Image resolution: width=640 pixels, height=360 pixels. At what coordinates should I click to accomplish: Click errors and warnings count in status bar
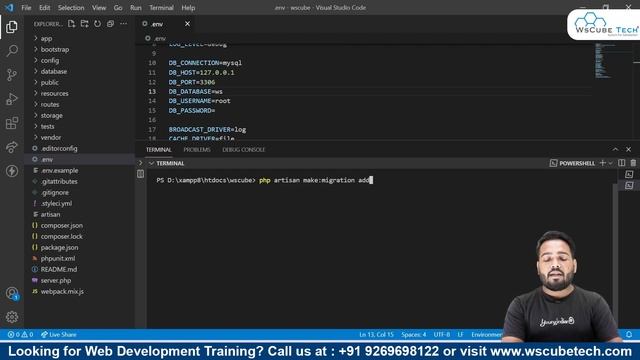(20, 334)
